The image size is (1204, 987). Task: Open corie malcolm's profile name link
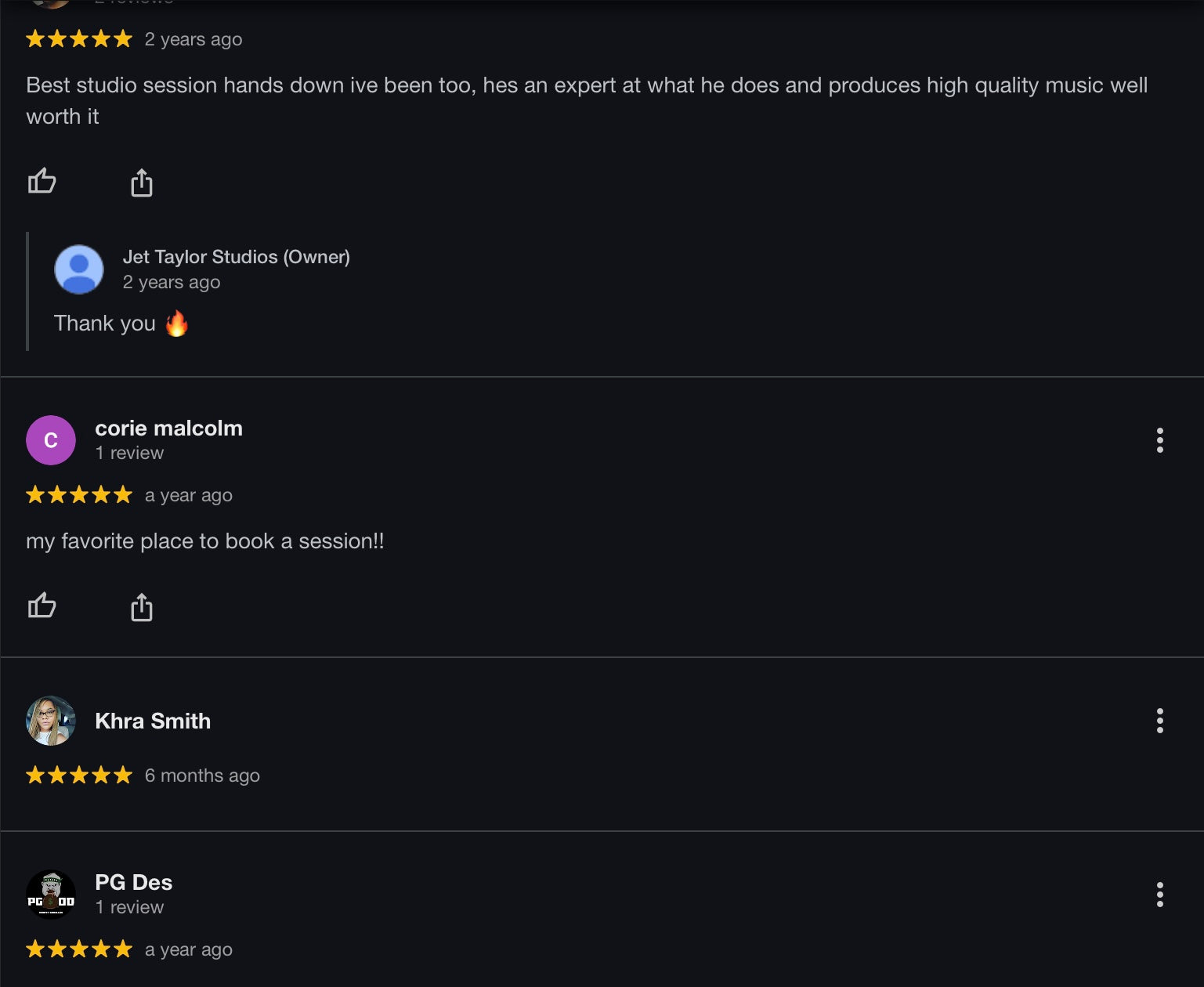(x=168, y=428)
